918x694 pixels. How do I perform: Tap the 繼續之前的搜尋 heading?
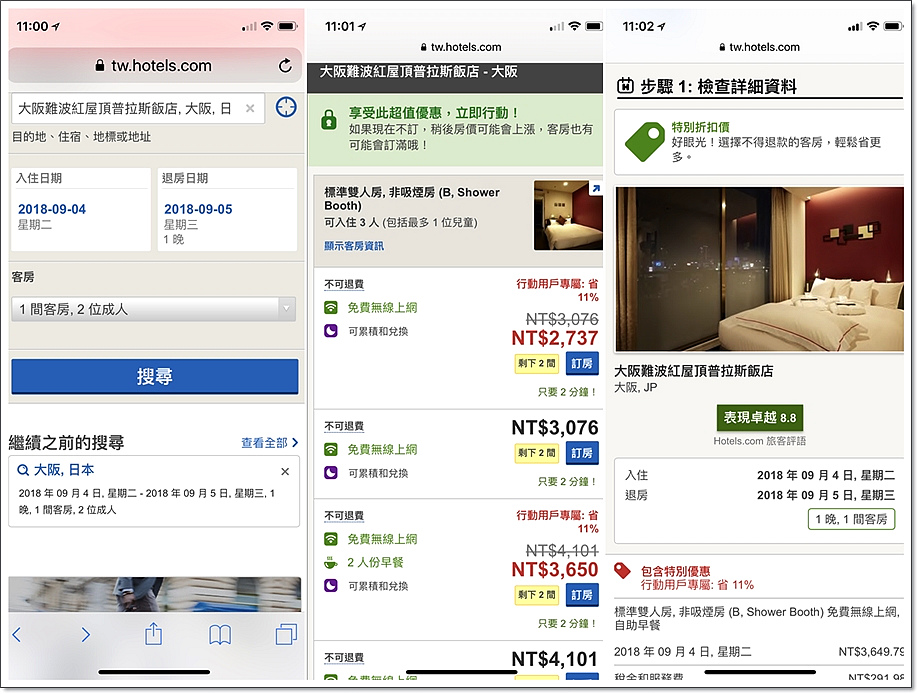(x=66, y=443)
